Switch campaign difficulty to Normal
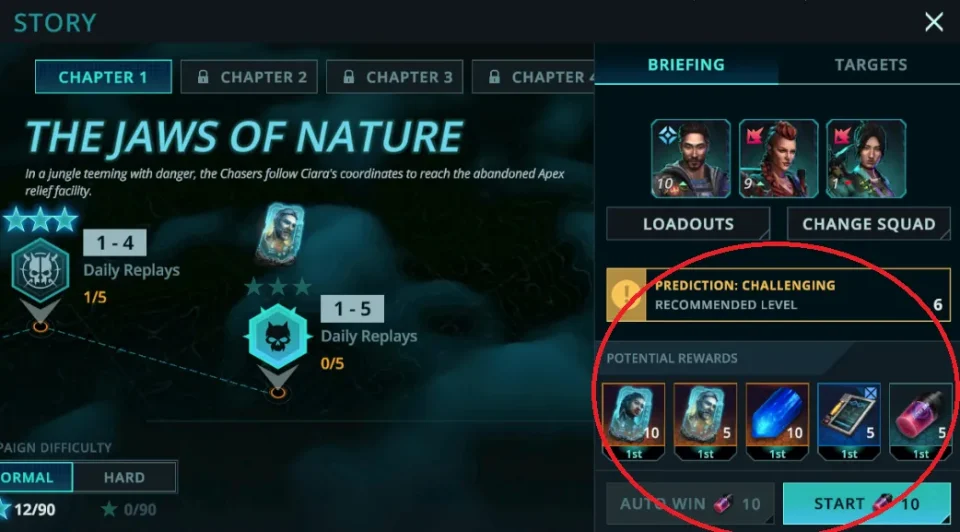The height and width of the screenshot is (532, 960). click(x=35, y=478)
